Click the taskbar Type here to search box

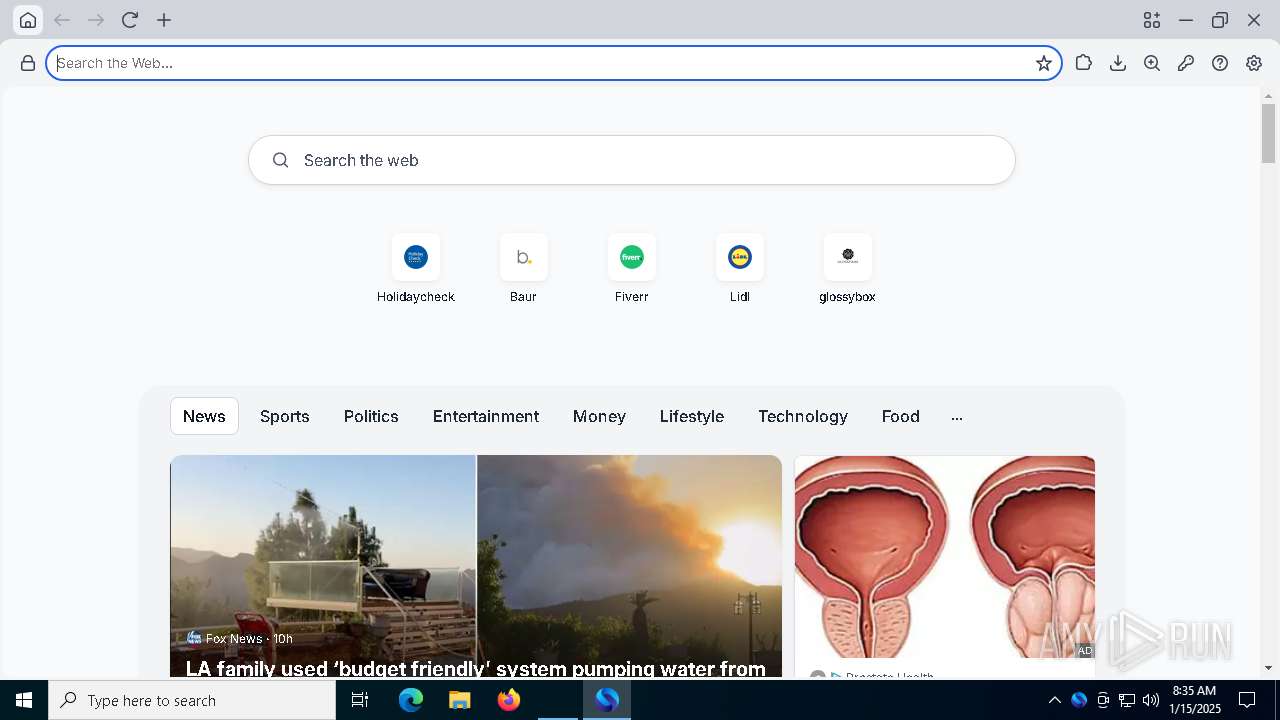(192, 700)
